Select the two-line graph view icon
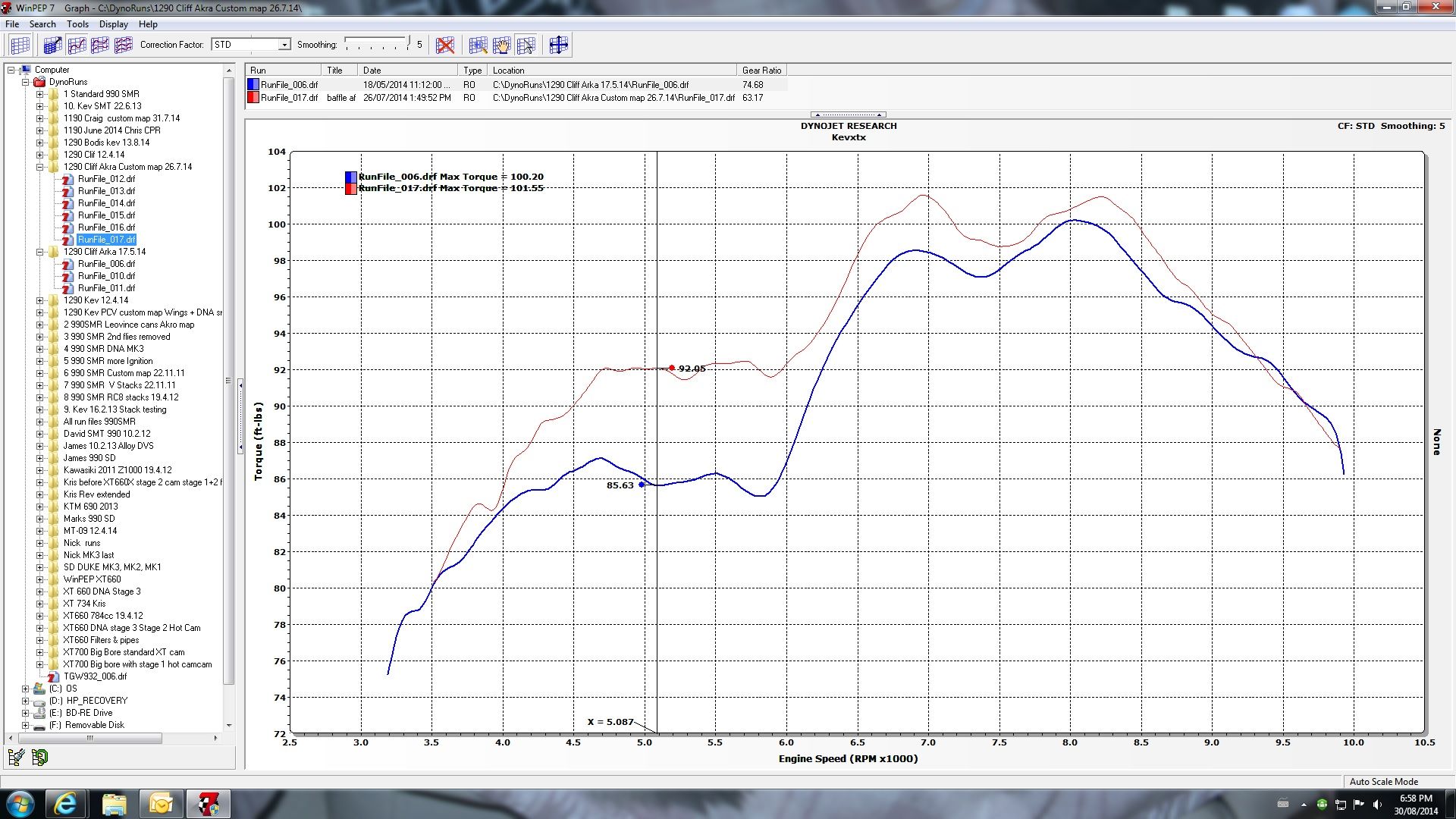The image size is (1456, 819). 100,45
